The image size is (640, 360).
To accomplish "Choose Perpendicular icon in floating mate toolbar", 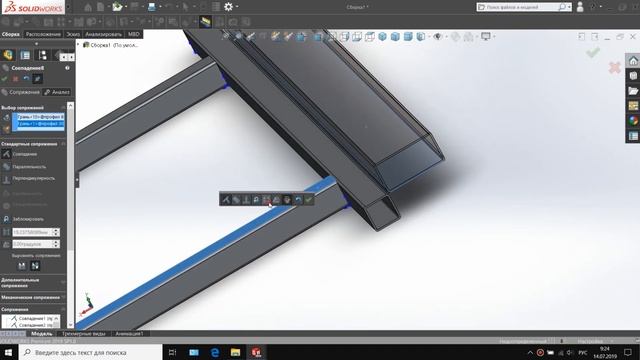I will 246,199.
